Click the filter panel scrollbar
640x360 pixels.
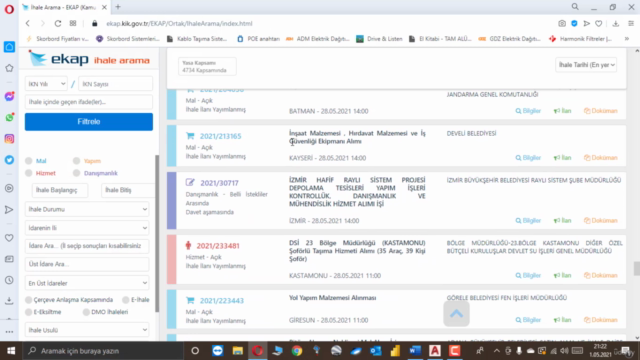point(157,234)
